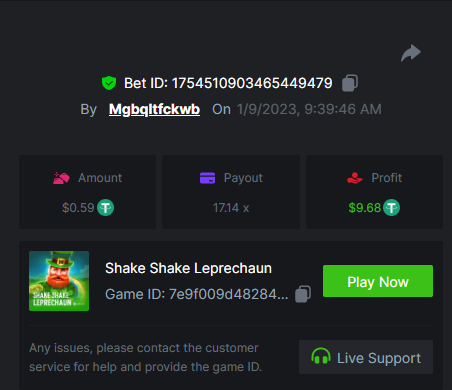Click the bet date and time text
Screen dimensions: 452x390
309,109
